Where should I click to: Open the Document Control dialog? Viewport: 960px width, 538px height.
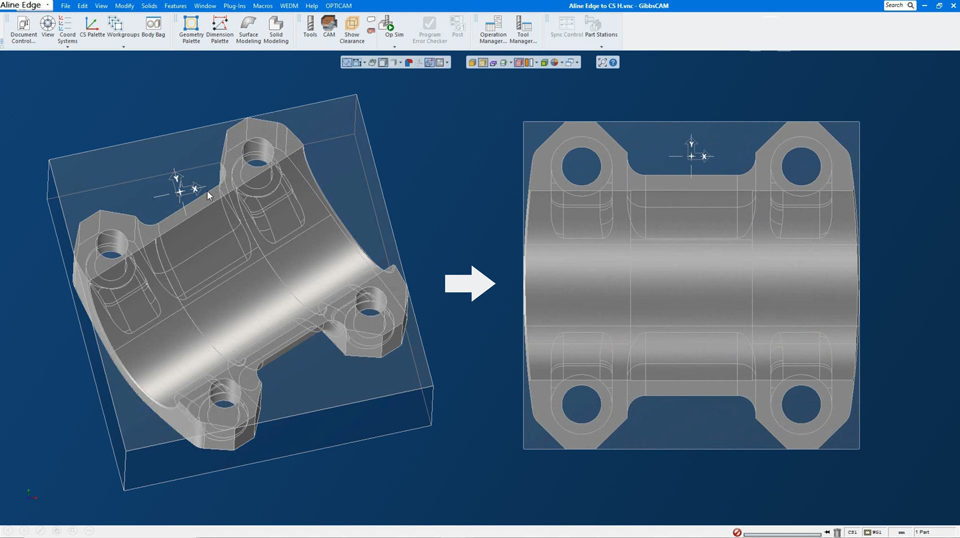point(23,28)
